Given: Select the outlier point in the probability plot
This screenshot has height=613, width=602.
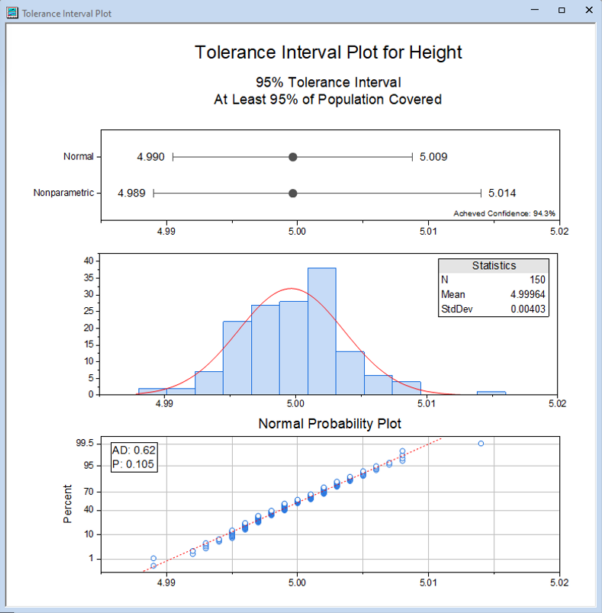Looking at the screenshot, I should pos(481,443).
